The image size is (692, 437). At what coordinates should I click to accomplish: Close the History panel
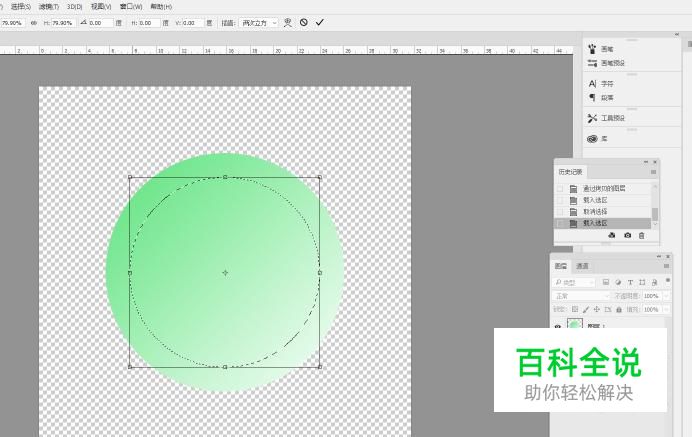pyautogui.click(x=654, y=162)
